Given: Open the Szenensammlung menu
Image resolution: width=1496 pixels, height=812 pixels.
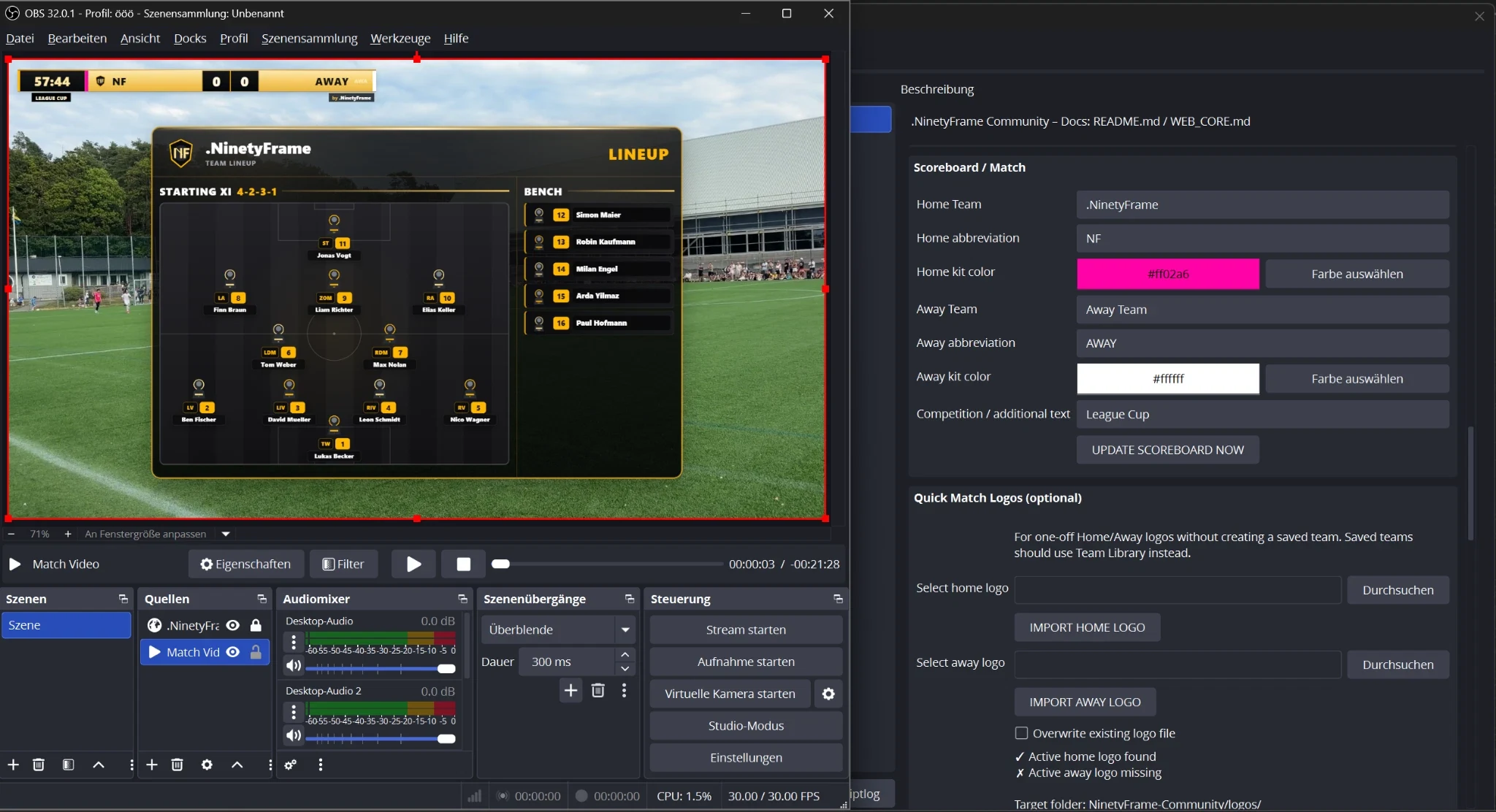Looking at the screenshot, I should pos(310,38).
